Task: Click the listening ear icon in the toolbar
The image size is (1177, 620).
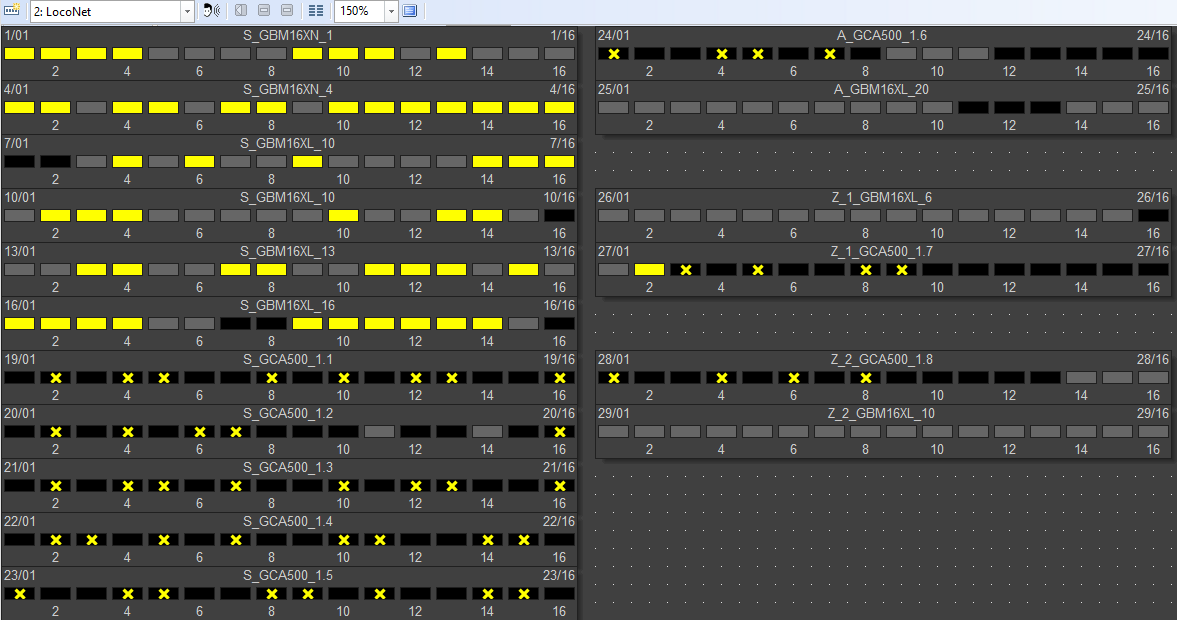Action: 211,11
